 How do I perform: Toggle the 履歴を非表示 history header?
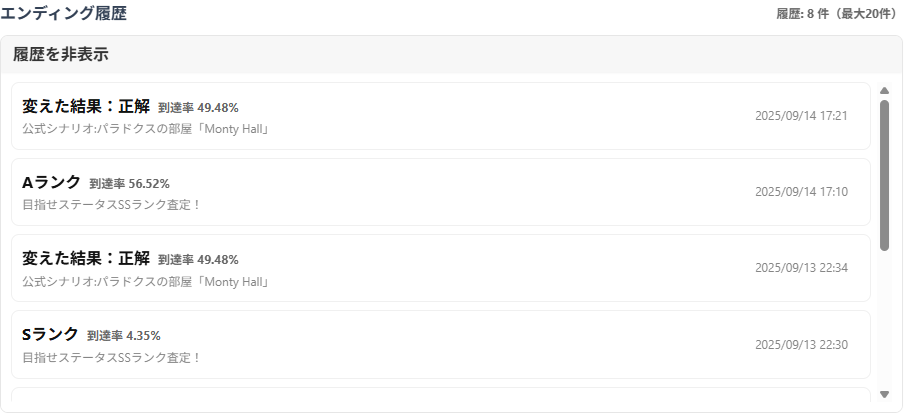click(x=61, y=55)
